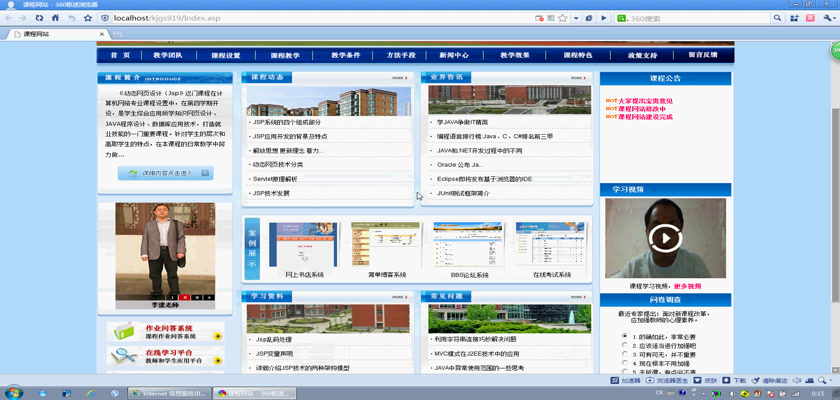Click the browser back arrow

(x=9, y=18)
